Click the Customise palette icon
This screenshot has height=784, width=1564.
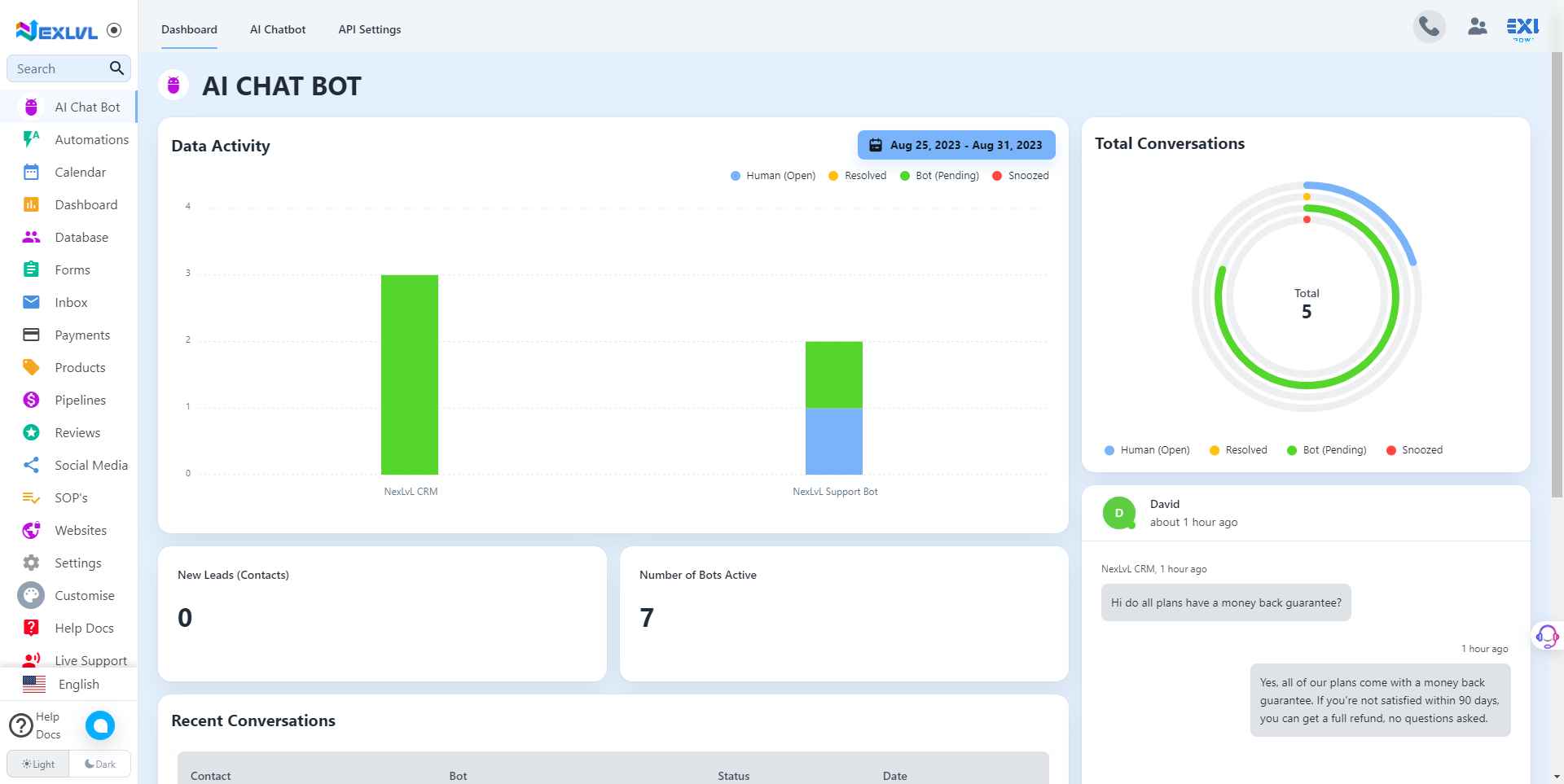[31, 595]
